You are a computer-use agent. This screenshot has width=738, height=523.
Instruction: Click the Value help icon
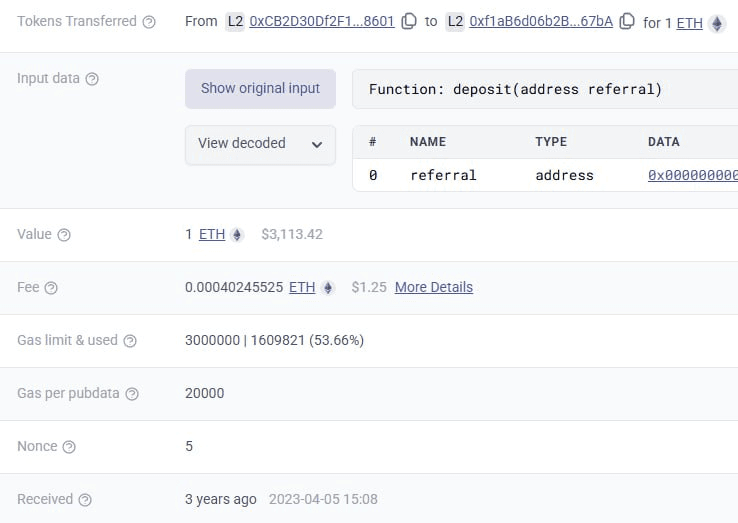click(64, 235)
